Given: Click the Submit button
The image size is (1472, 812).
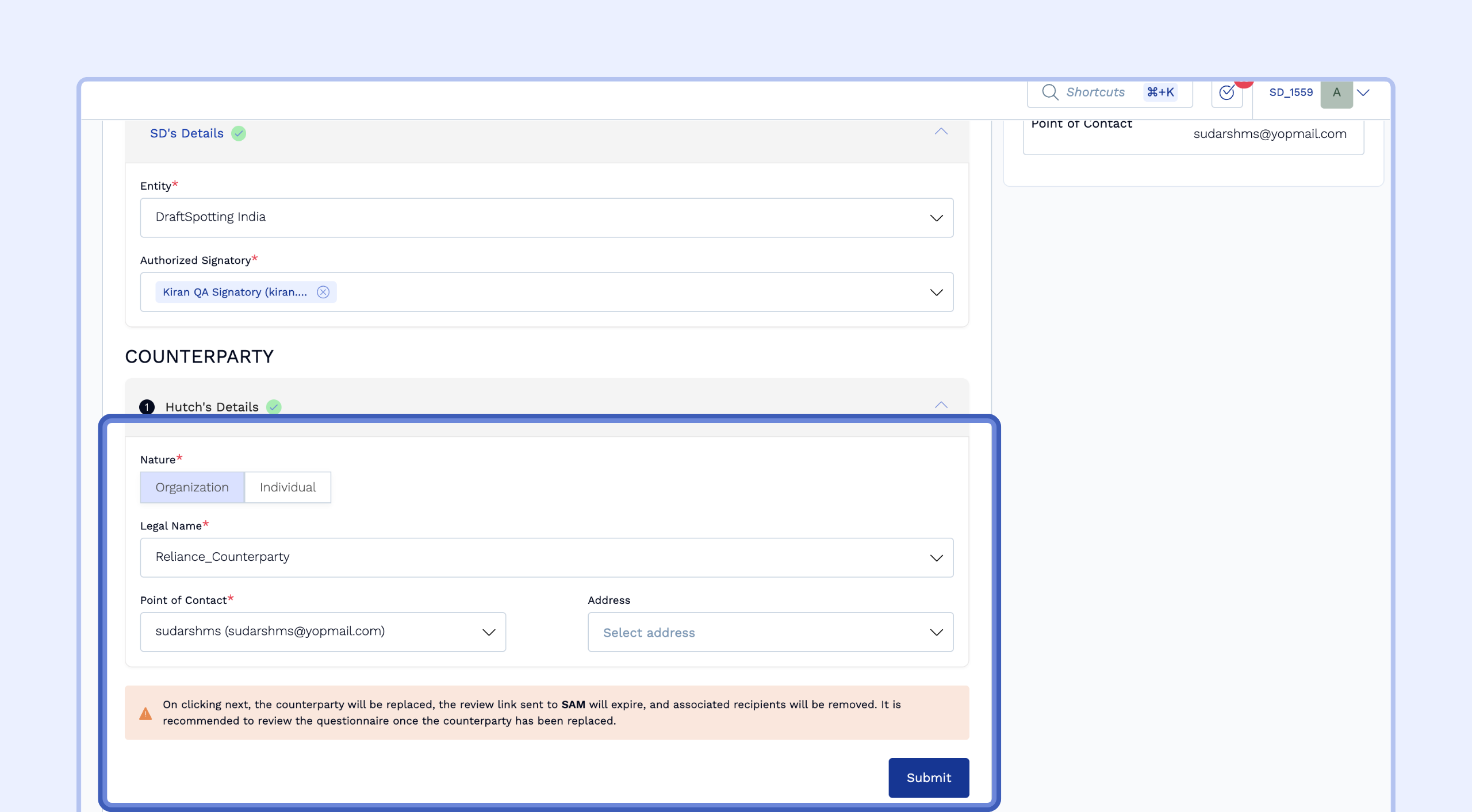Looking at the screenshot, I should pyautogui.click(x=928, y=778).
